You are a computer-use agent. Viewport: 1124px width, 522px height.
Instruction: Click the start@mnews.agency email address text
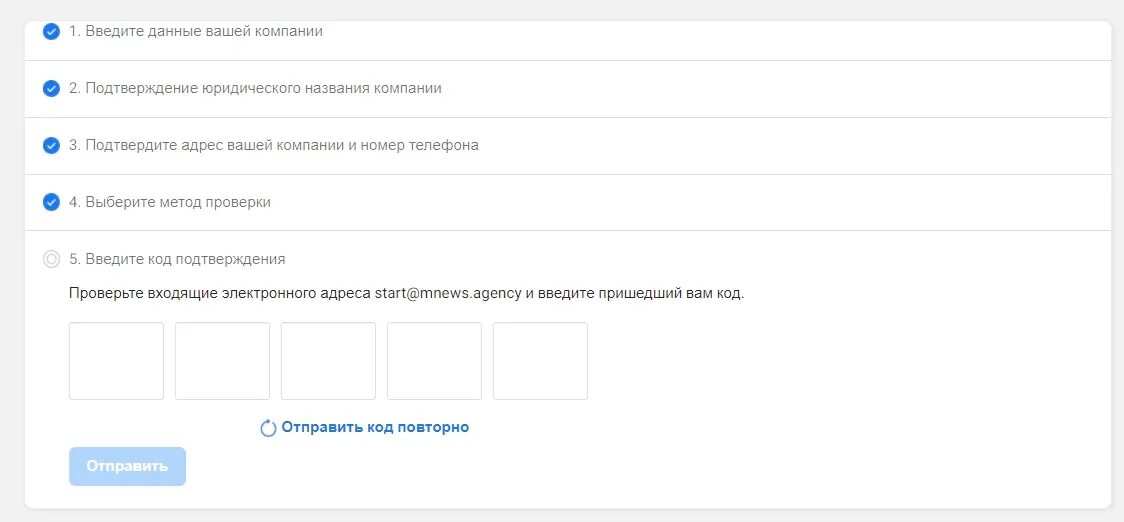coord(448,294)
